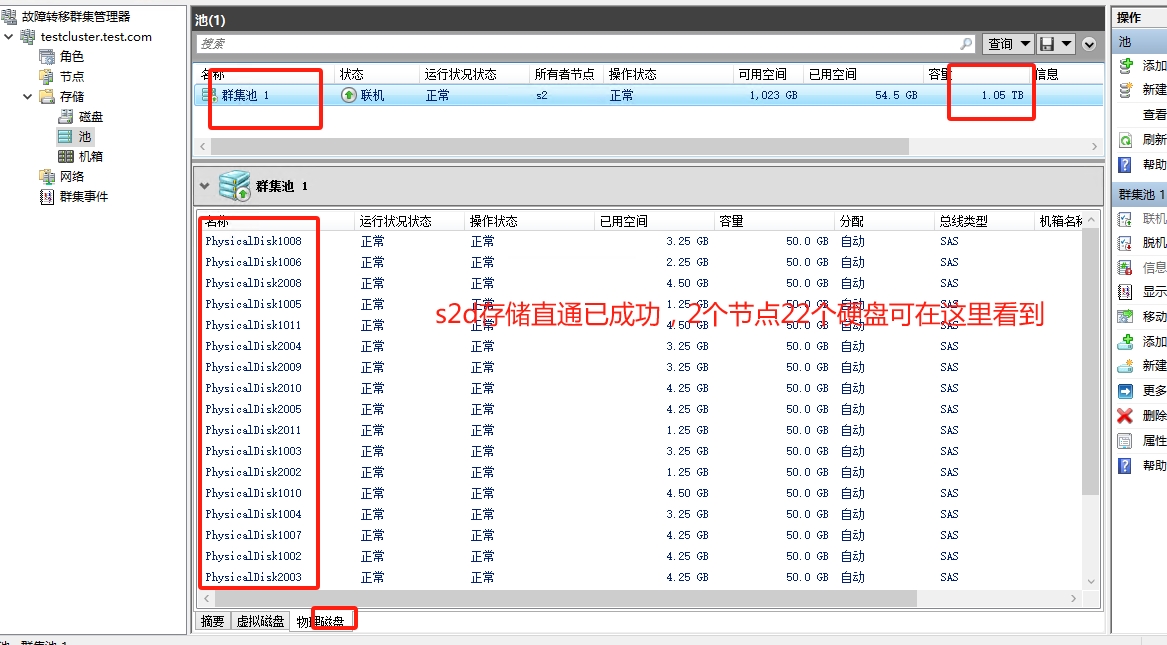
Task: Click the pool list horizontal scrollbar
Action: [559, 147]
